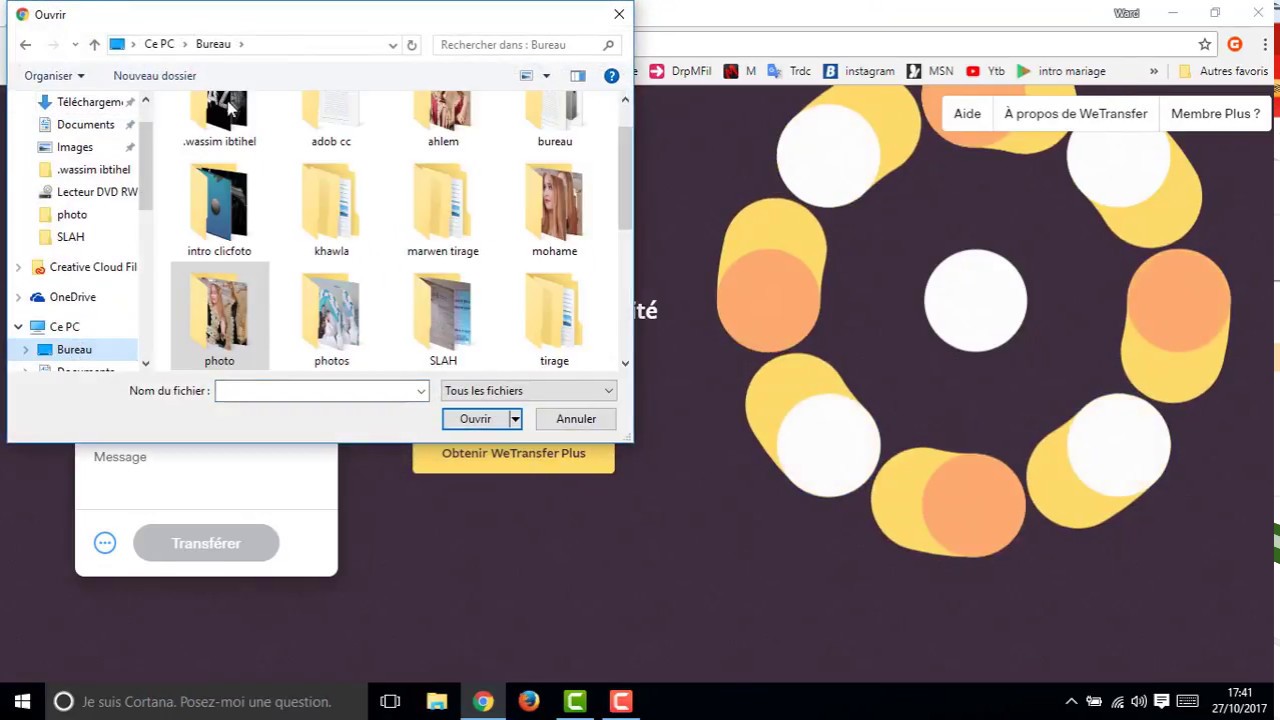Image resolution: width=1280 pixels, height=720 pixels.
Task: Open the 'Tous les fichiers' type dropdown
Action: point(528,391)
